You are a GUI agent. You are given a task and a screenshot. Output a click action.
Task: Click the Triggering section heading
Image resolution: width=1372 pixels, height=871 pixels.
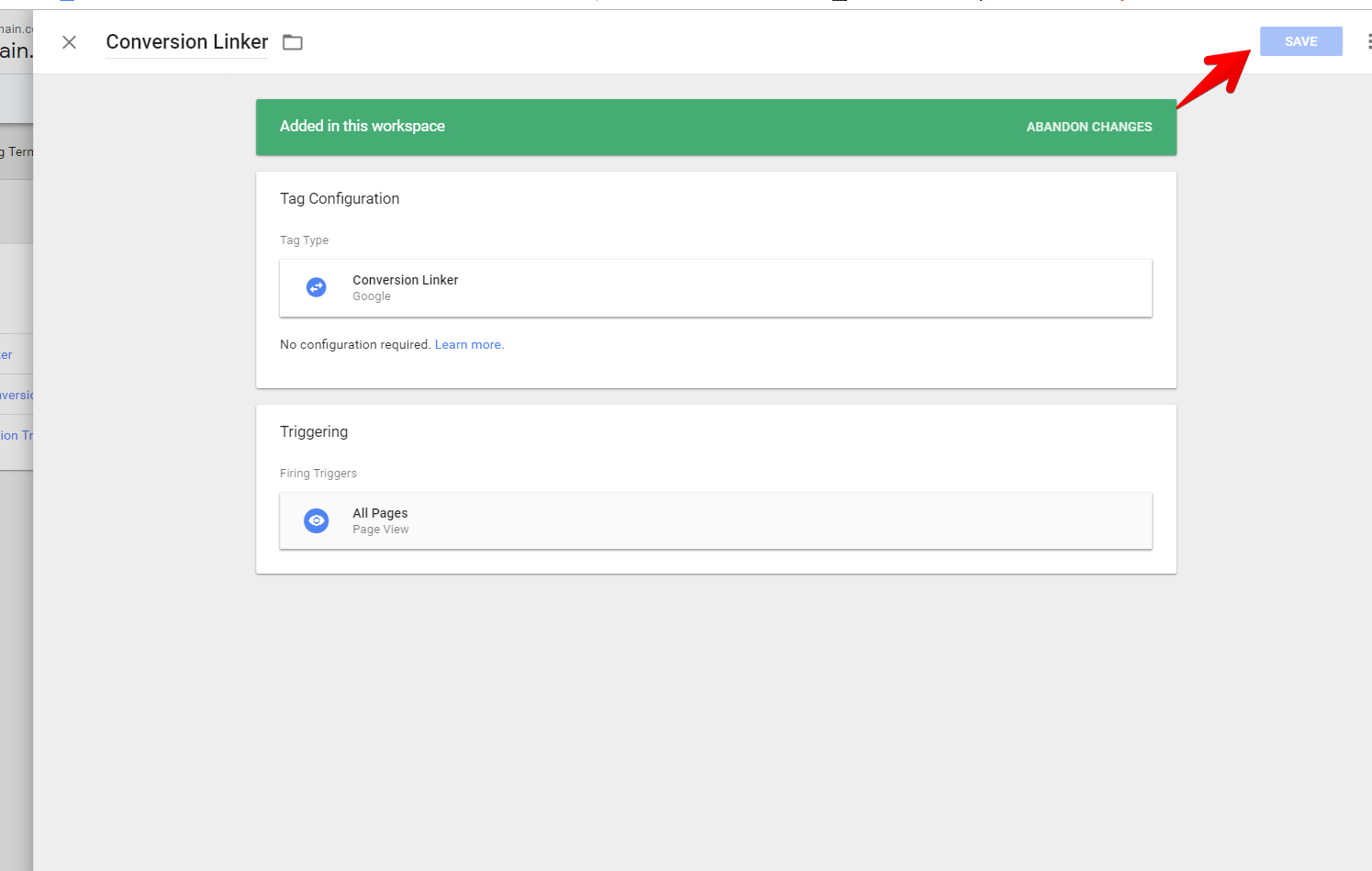pos(314,431)
